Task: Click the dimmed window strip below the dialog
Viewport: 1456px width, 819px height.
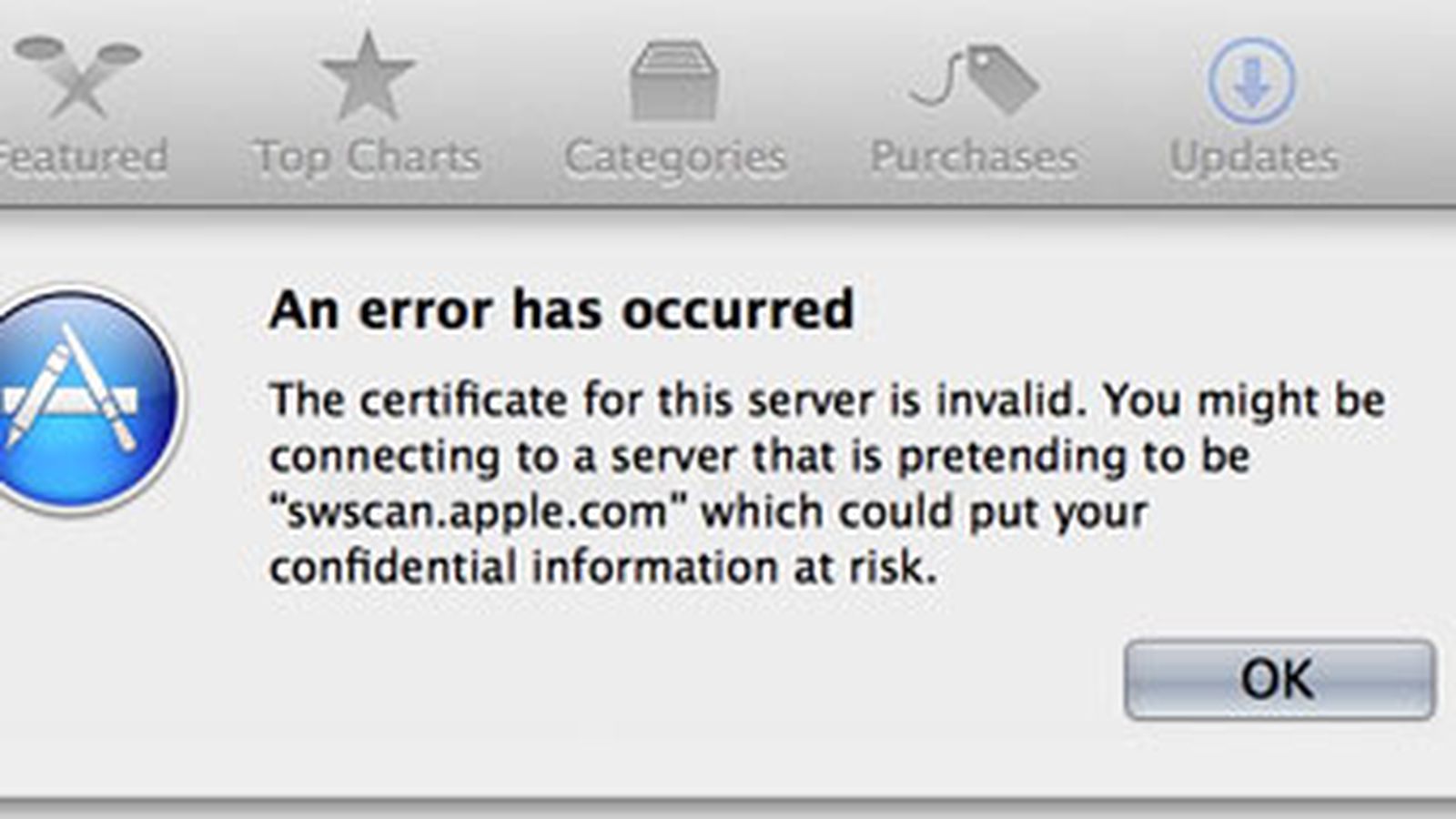Action: tap(728, 809)
